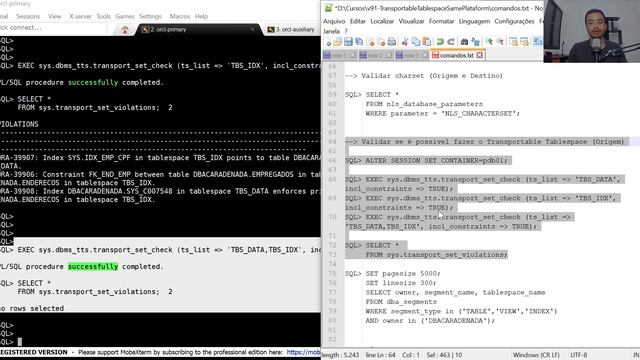Click the Close document icon in the toolbar
640x360 pixels.
[x=370, y=42]
